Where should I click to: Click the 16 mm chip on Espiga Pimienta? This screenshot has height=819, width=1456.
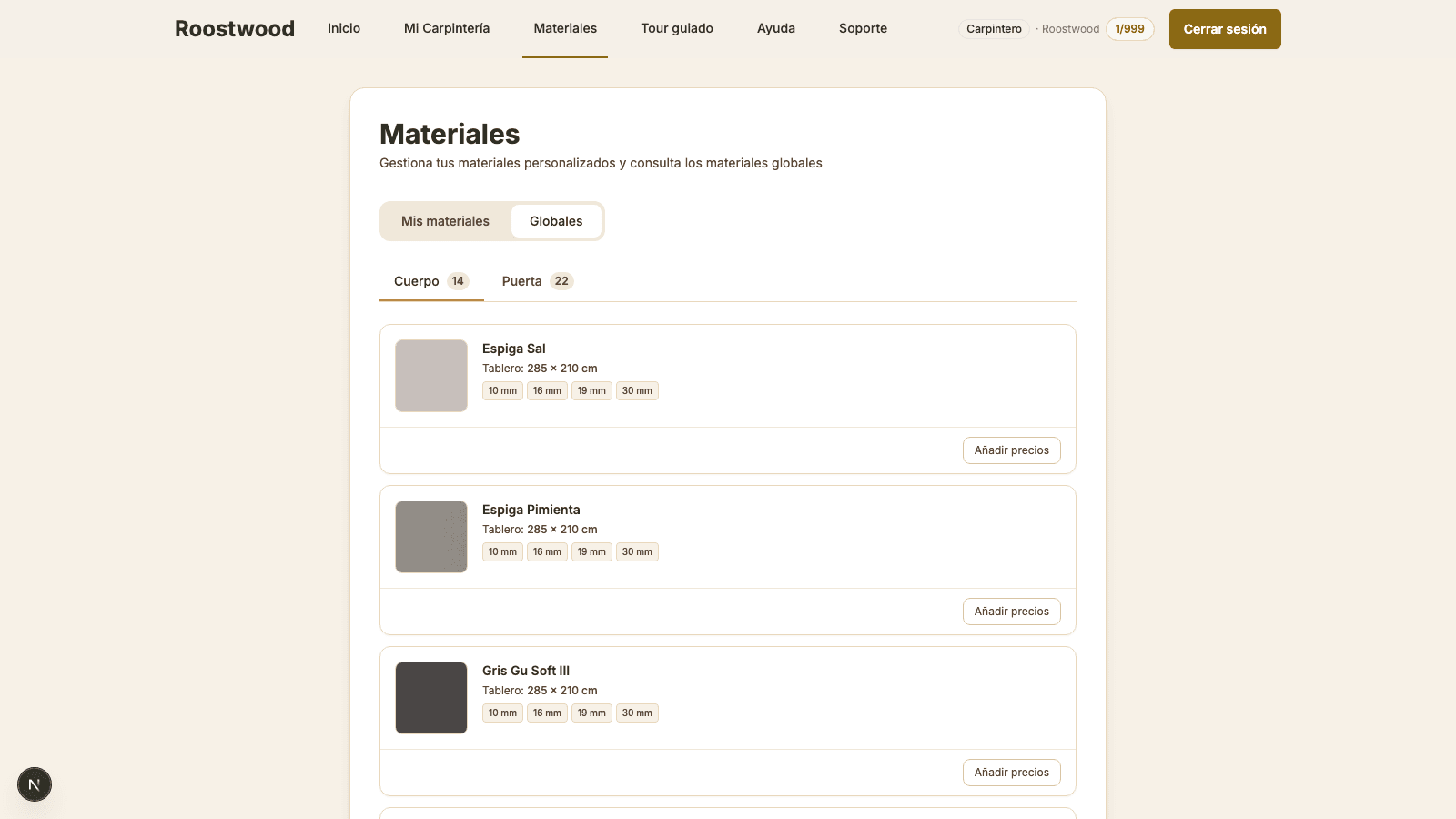pos(547,552)
